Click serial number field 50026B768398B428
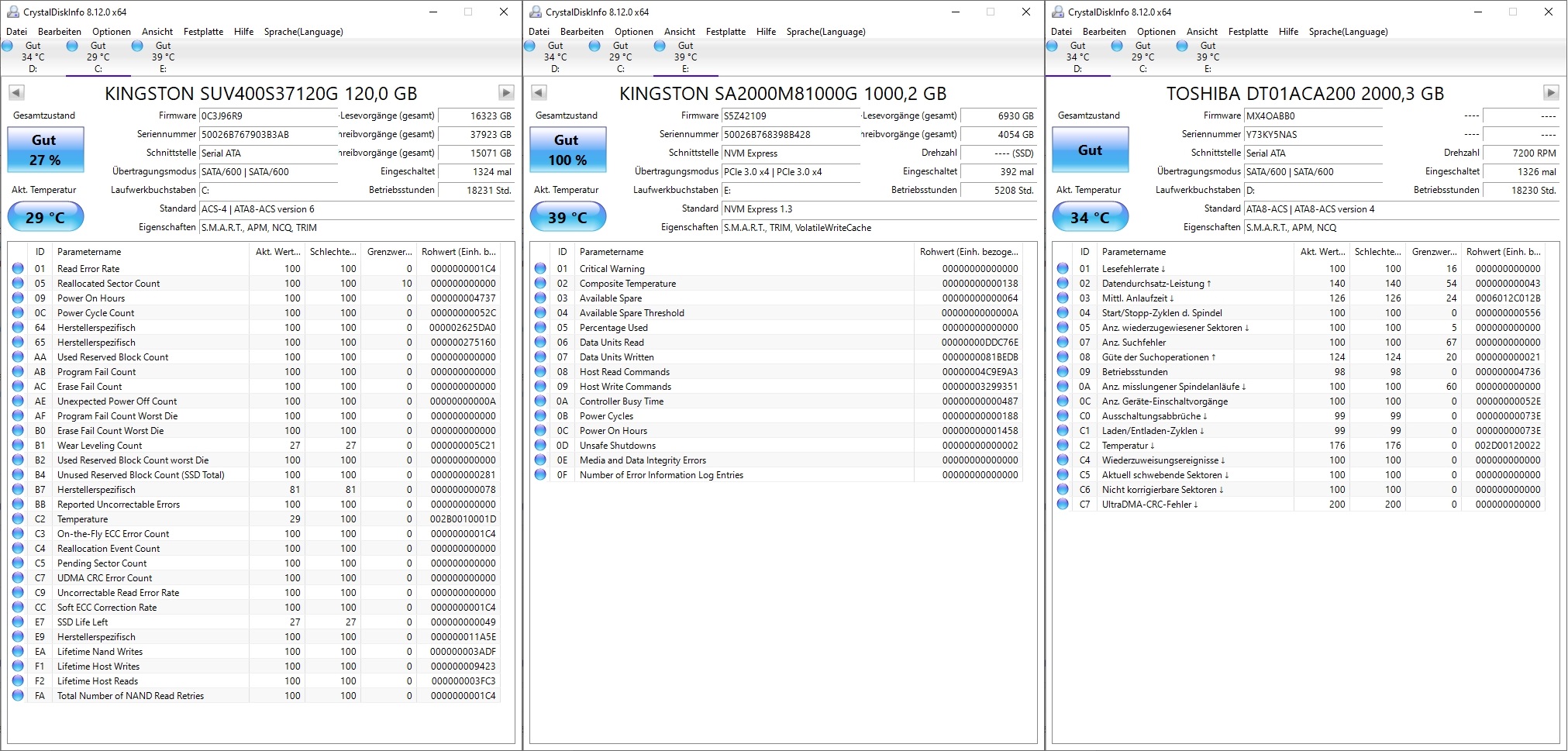1568x751 pixels. tap(791, 135)
